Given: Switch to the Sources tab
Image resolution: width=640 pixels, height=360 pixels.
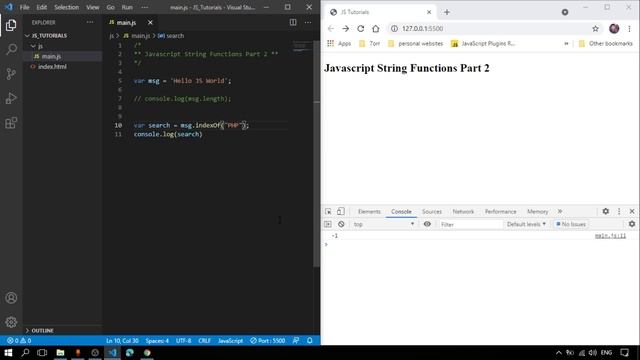Looking at the screenshot, I should pos(432,211).
